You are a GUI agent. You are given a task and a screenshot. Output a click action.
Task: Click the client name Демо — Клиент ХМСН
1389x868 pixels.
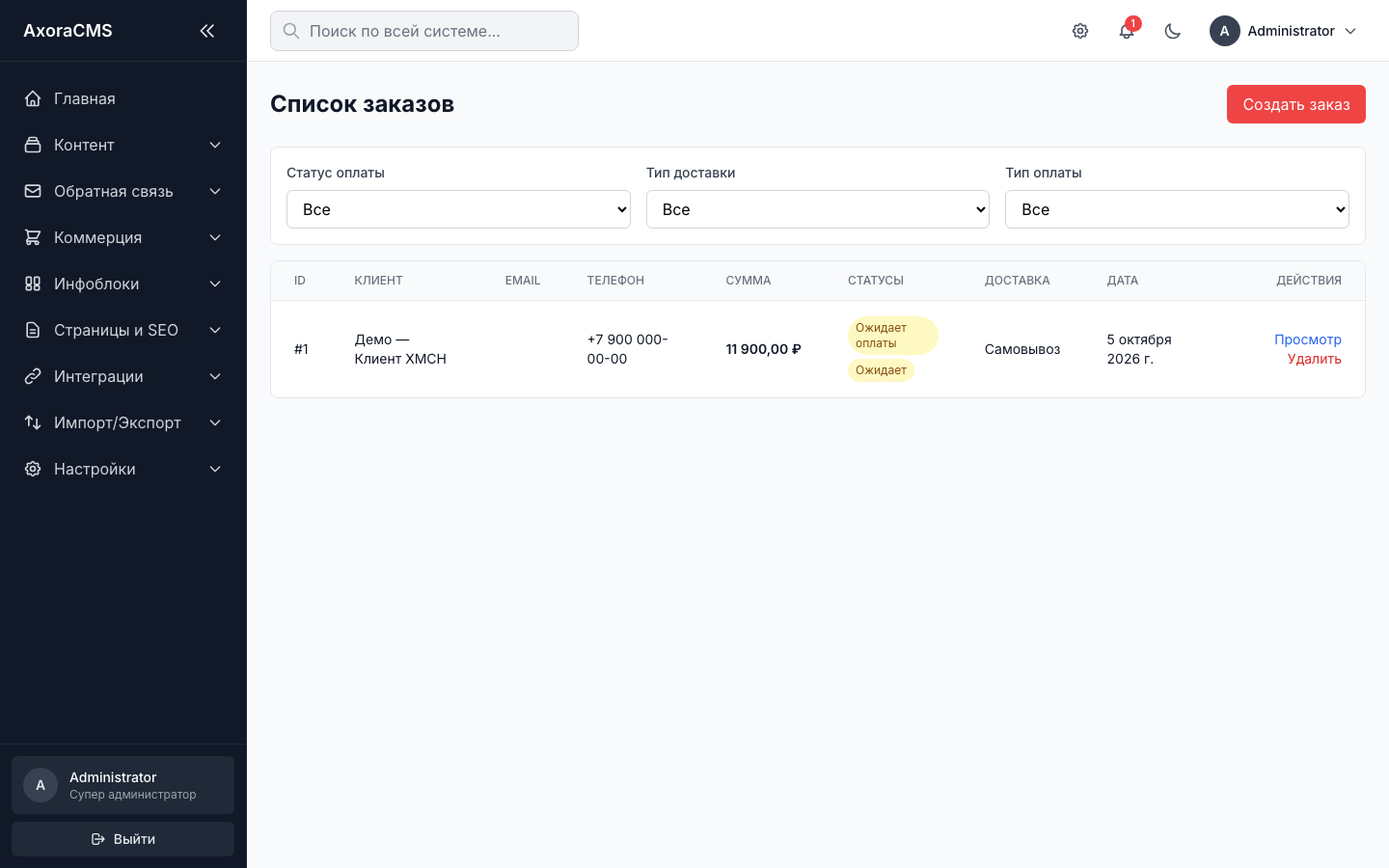[400, 349]
